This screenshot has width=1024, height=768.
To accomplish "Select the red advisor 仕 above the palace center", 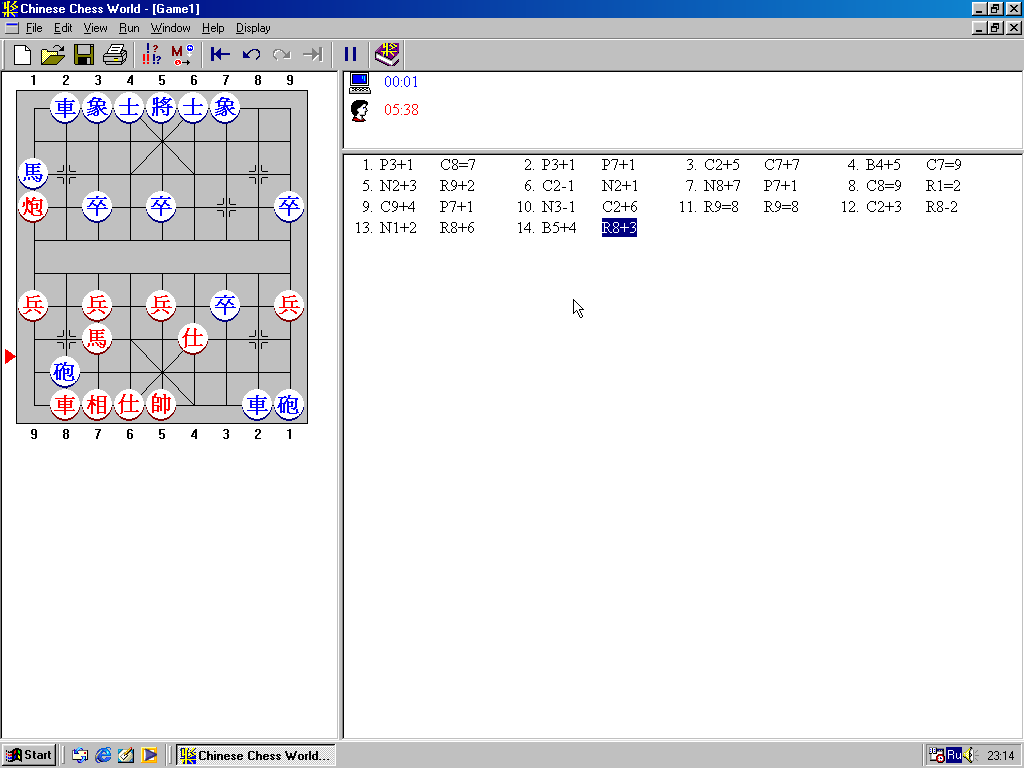I will click(x=193, y=338).
